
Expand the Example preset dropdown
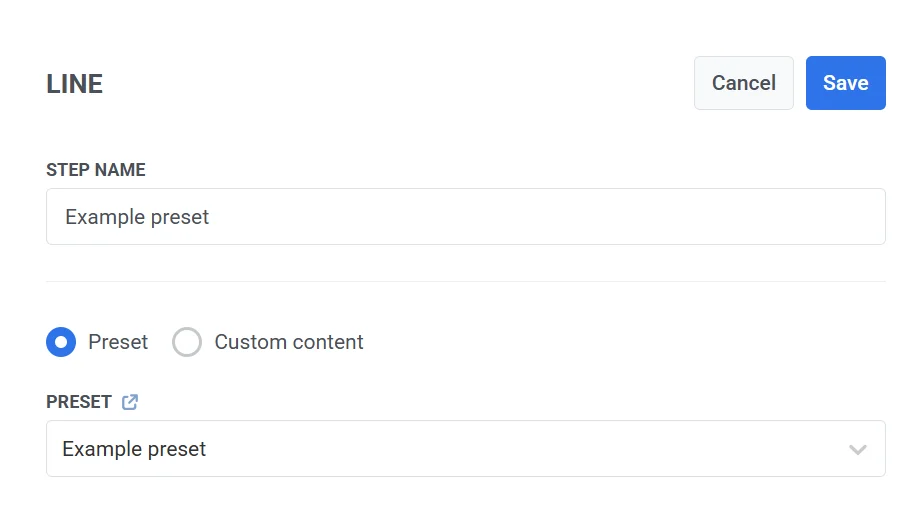pos(465,449)
